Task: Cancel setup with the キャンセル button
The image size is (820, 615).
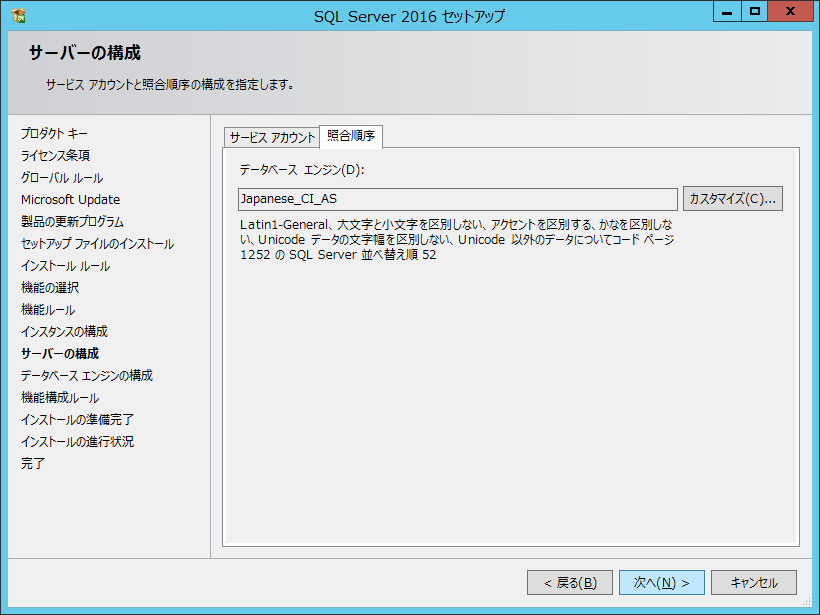Action: (754, 582)
